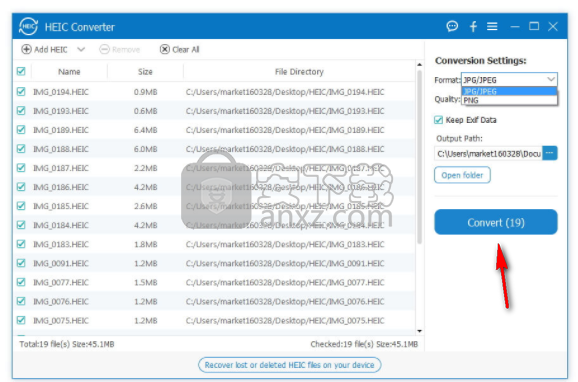Select the IMG_0189.HEIC file name
Screen dimensions: 578x382
click(61, 130)
